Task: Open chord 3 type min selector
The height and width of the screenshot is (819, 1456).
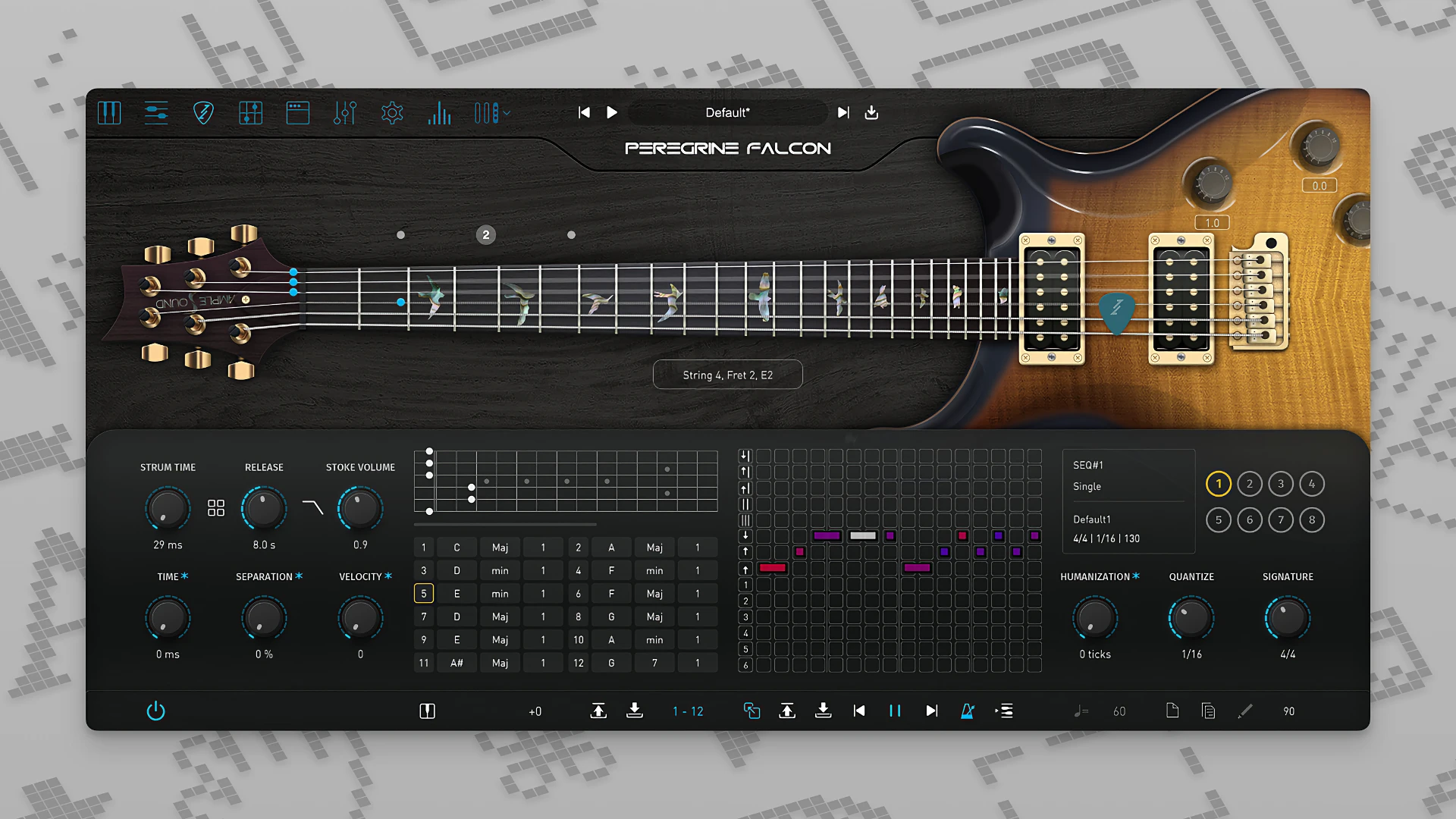Action: point(500,570)
